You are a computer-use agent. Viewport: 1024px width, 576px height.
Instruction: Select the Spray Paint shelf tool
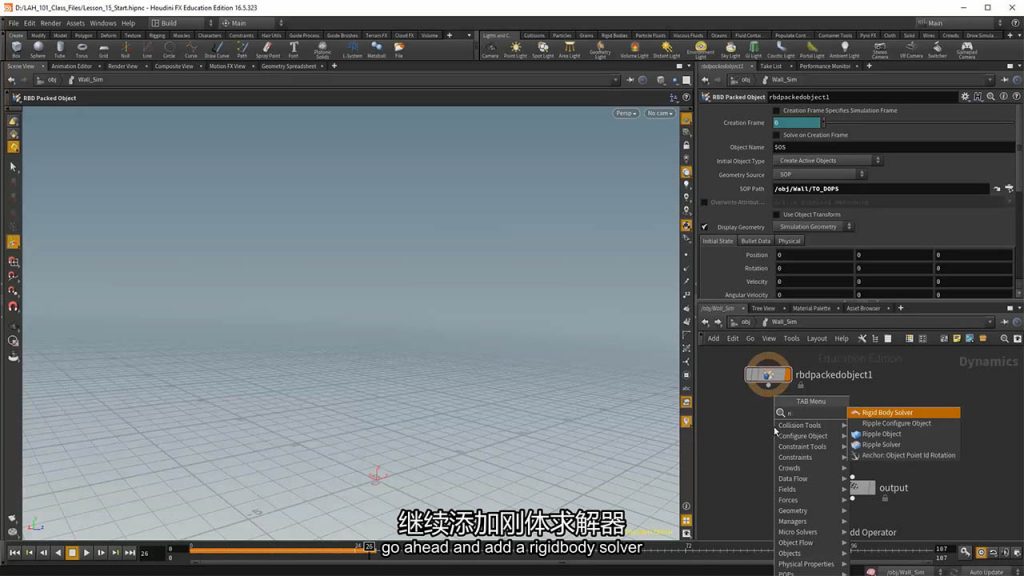click(268, 50)
